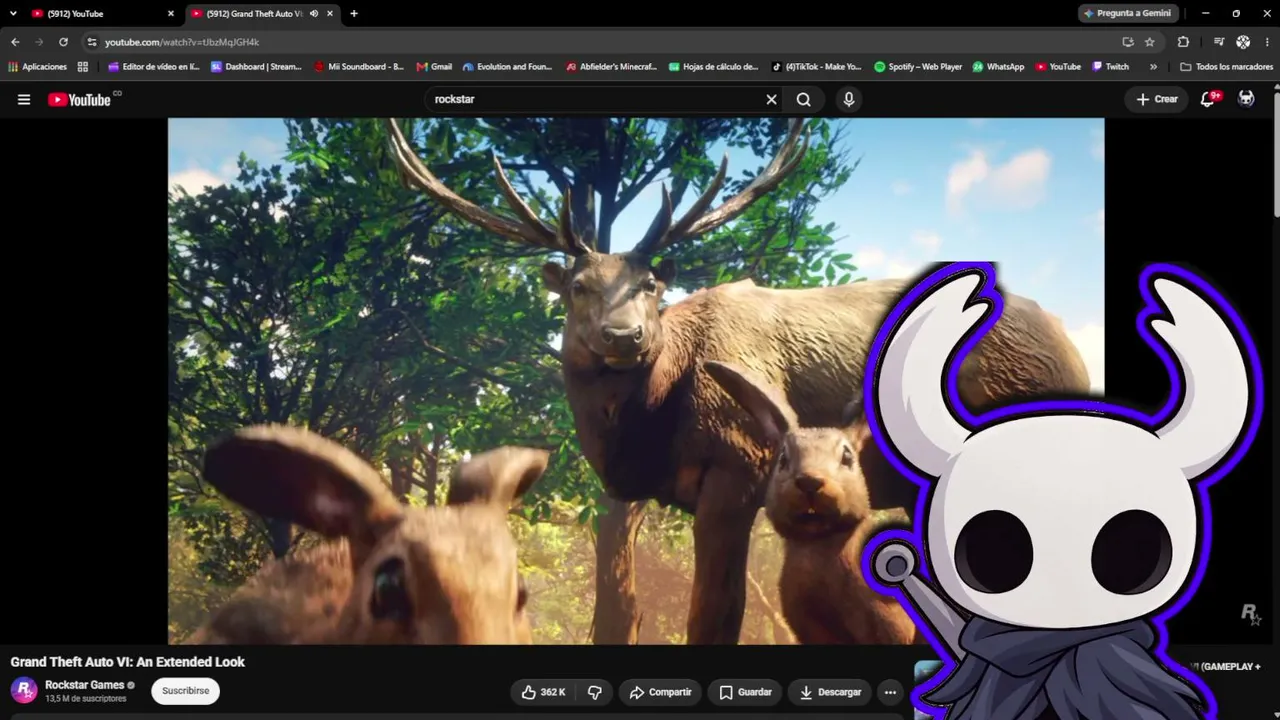Mute the Grand Theft Auto tab audio
Screen dimensions: 1280x720
[314, 14]
